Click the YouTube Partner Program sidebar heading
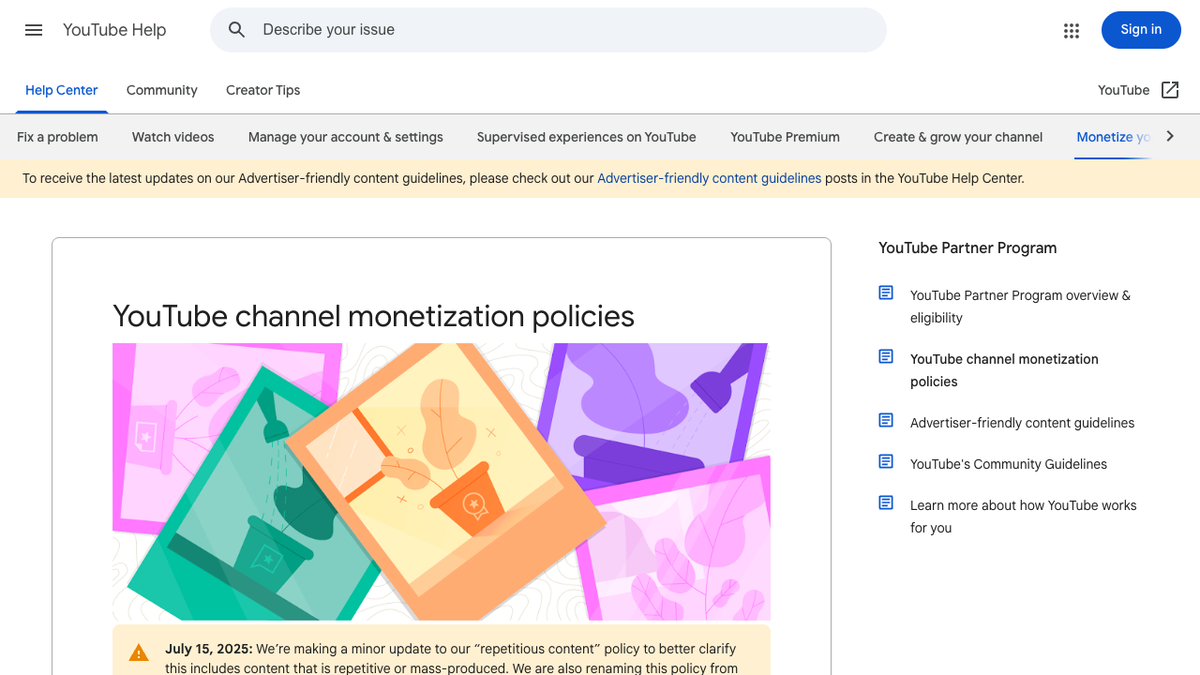The width and height of the screenshot is (1200, 675). pyautogui.click(x=968, y=248)
